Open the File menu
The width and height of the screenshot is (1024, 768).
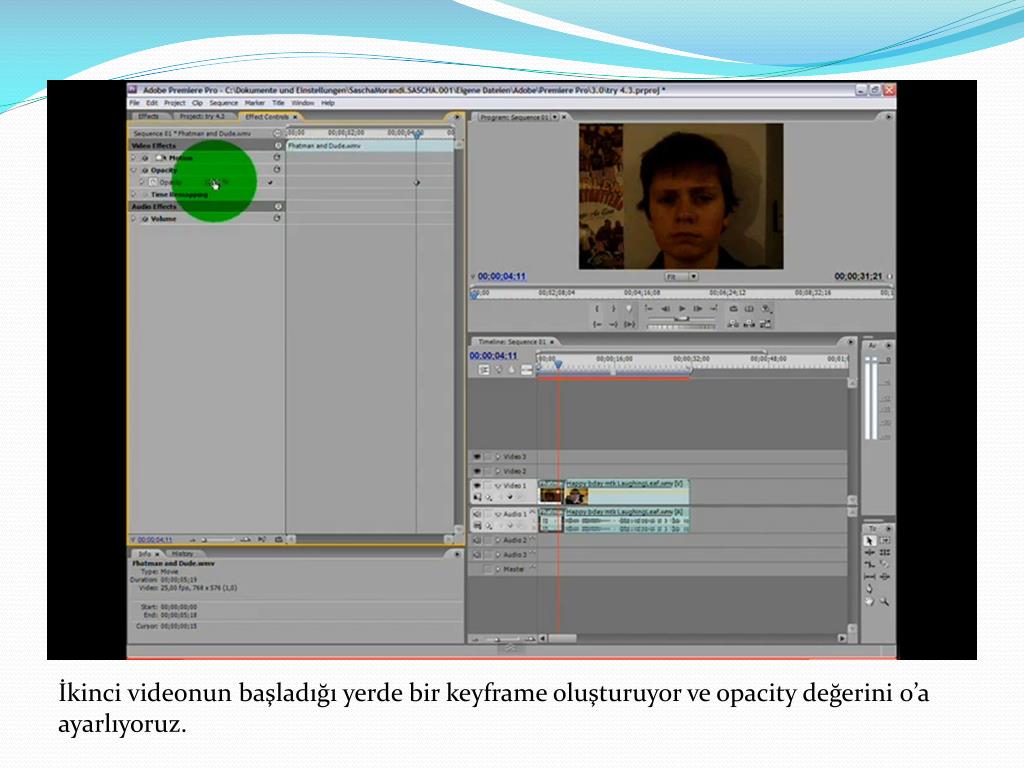pyautogui.click(x=134, y=103)
